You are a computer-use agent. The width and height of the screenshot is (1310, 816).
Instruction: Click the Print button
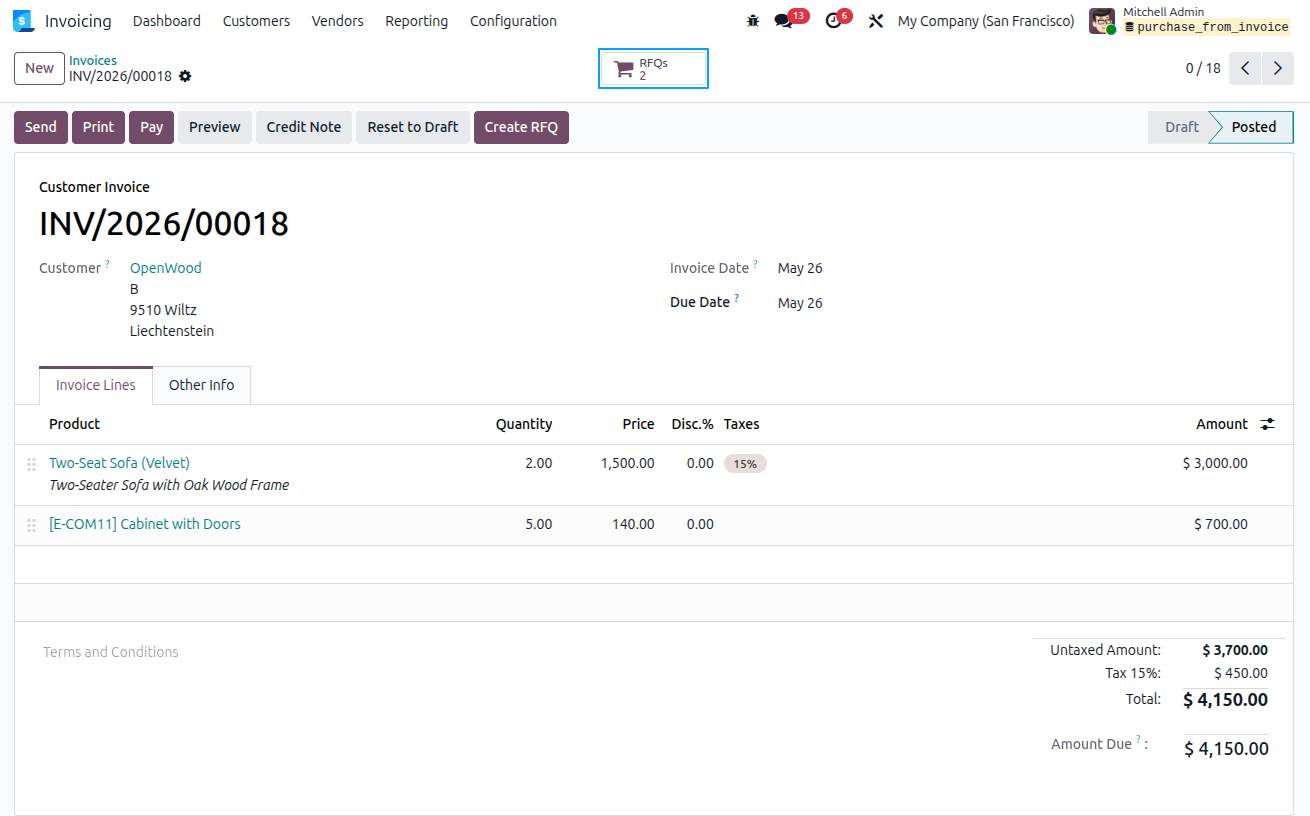98,127
